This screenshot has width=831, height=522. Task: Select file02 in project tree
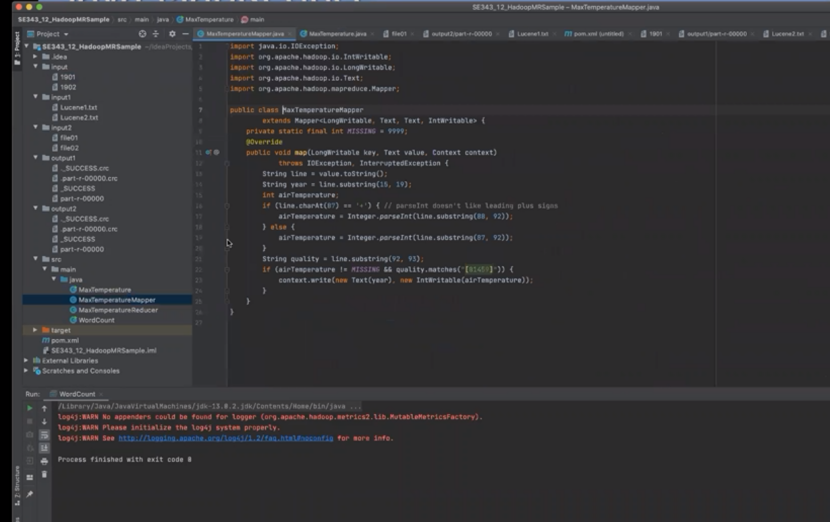pyautogui.click(x=69, y=148)
